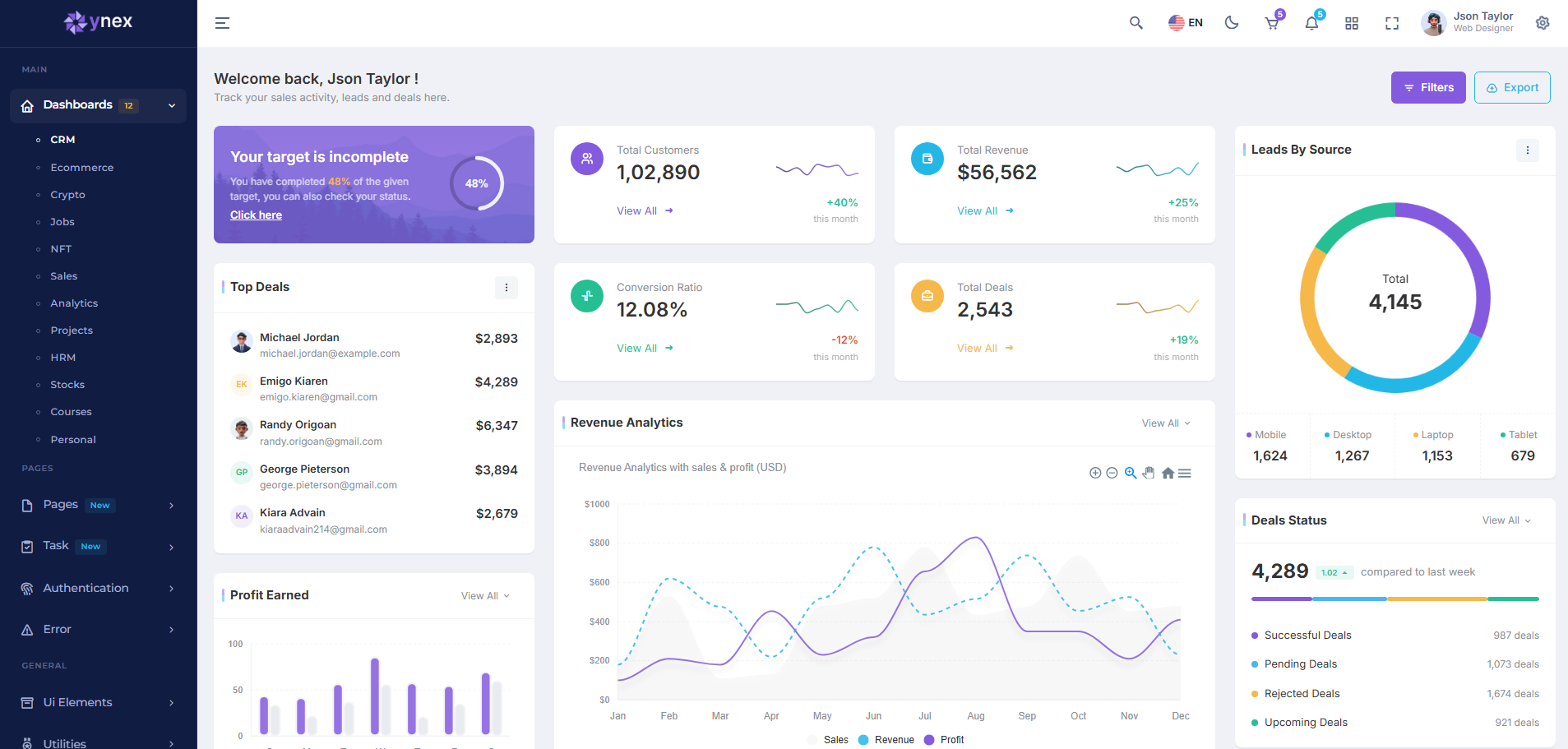The height and width of the screenshot is (749, 1568).
Task: Click the 48% target progress circle
Action: [x=477, y=183]
